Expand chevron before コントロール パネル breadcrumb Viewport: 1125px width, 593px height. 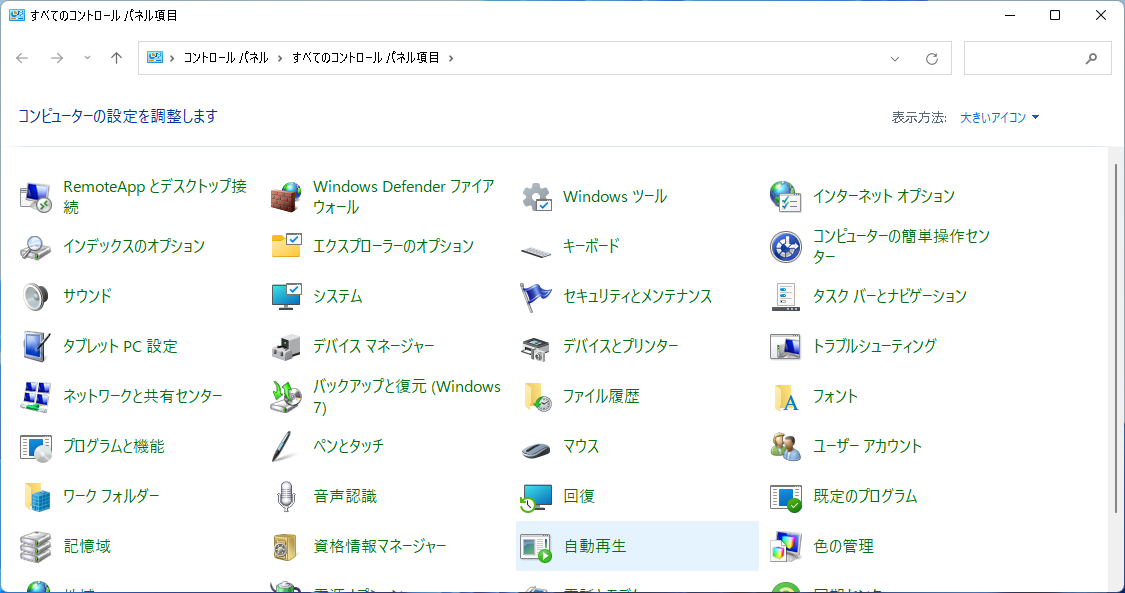172,58
